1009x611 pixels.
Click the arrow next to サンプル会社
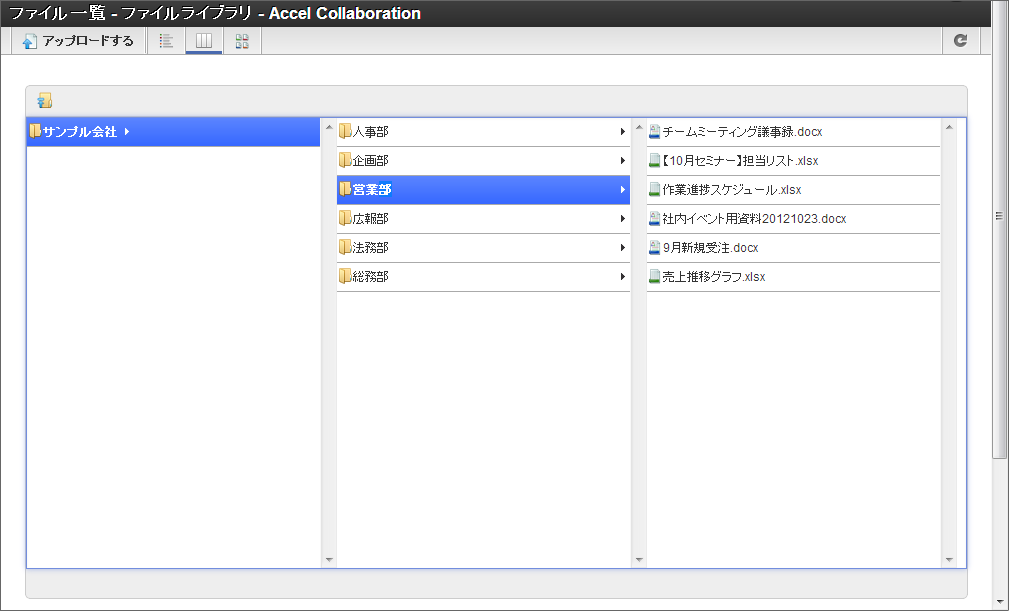coord(127,131)
